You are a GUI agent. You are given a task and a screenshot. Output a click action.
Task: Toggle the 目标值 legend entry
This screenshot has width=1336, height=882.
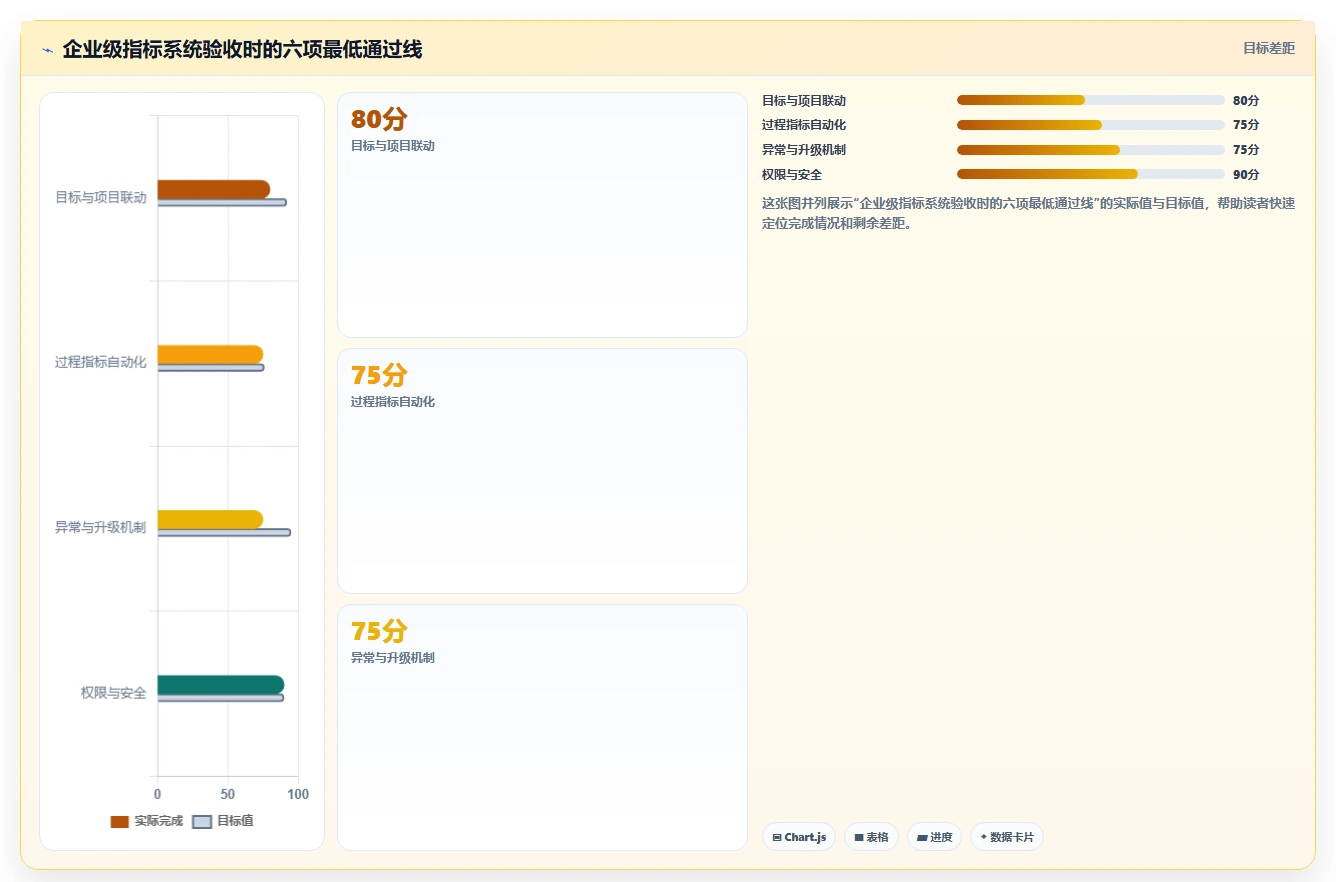point(223,821)
